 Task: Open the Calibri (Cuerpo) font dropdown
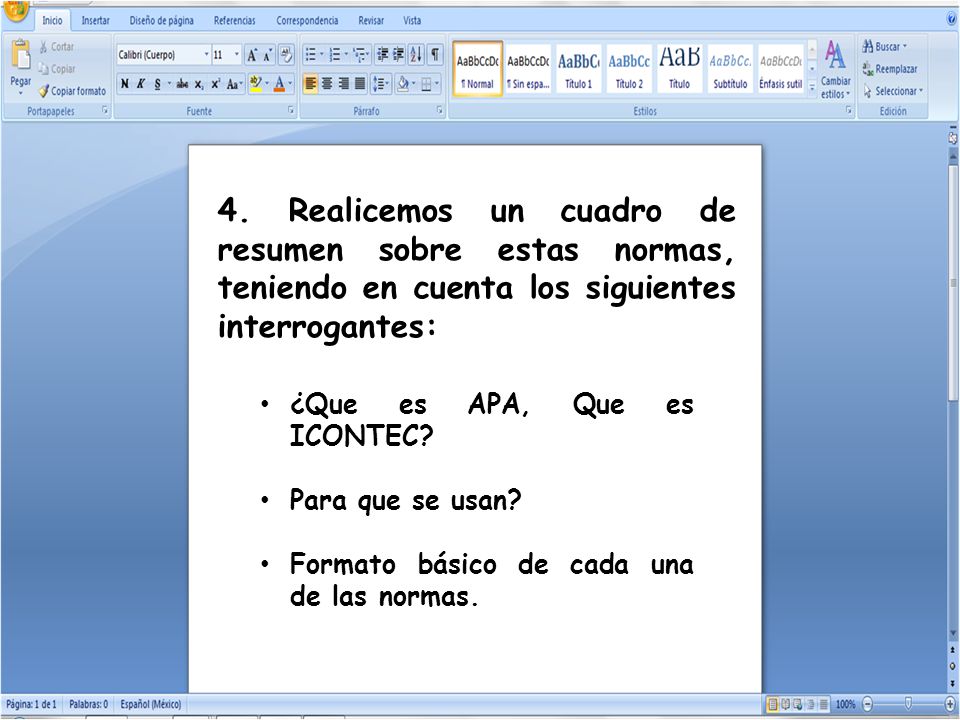(x=206, y=55)
